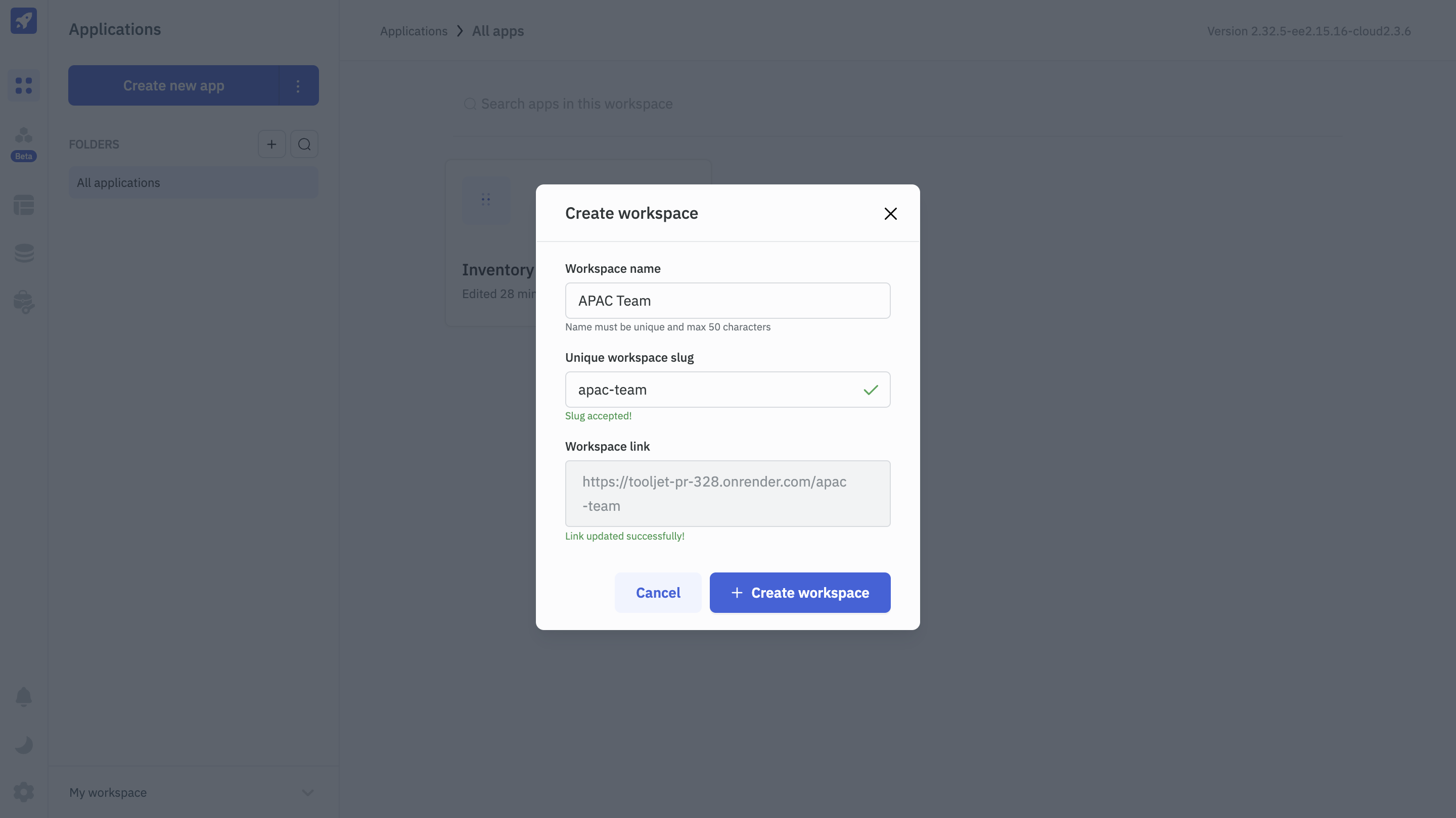Expand the My workspace switcher

click(x=193, y=792)
